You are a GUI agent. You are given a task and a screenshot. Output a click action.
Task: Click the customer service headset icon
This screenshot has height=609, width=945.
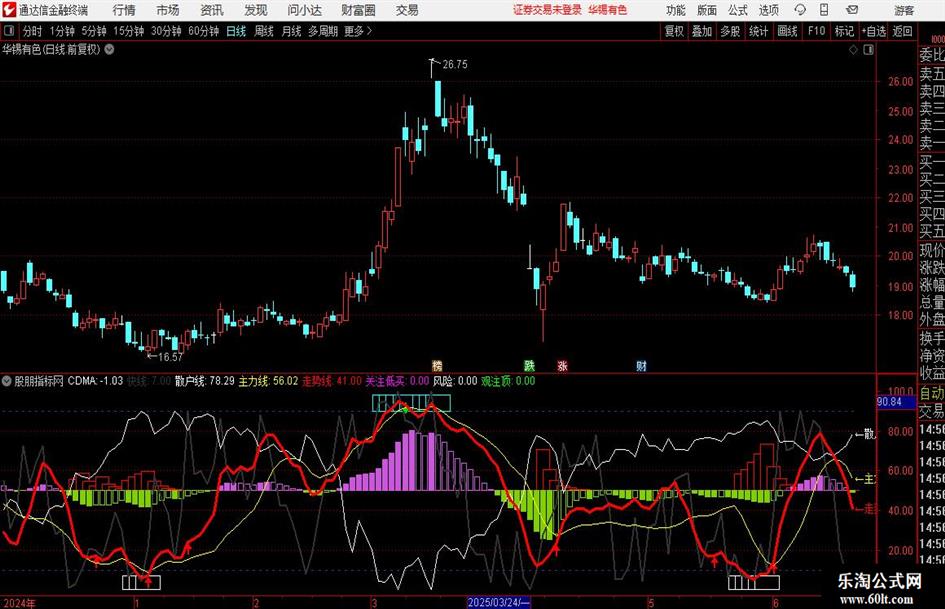(800, 10)
